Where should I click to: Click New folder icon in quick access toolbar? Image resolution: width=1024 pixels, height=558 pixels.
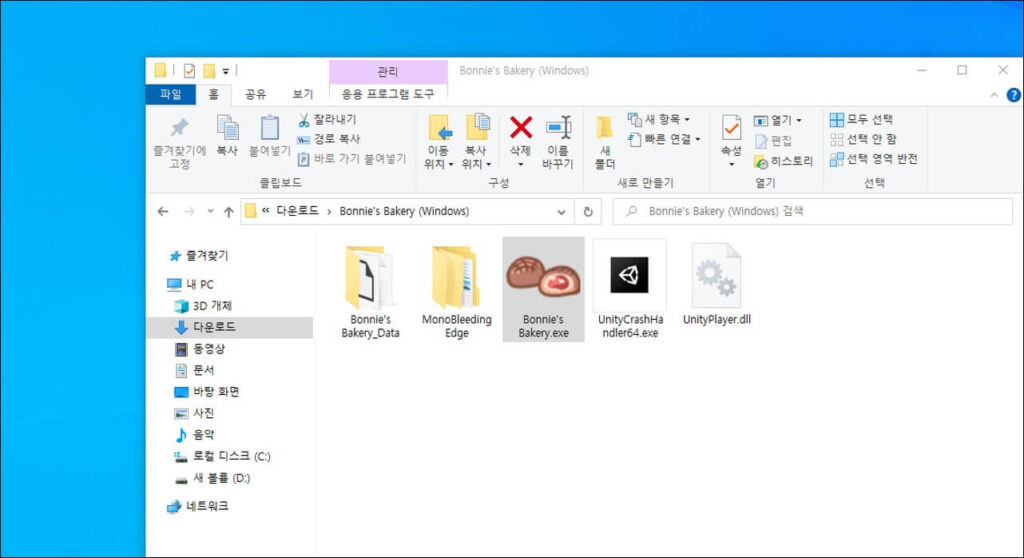click(x=209, y=71)
